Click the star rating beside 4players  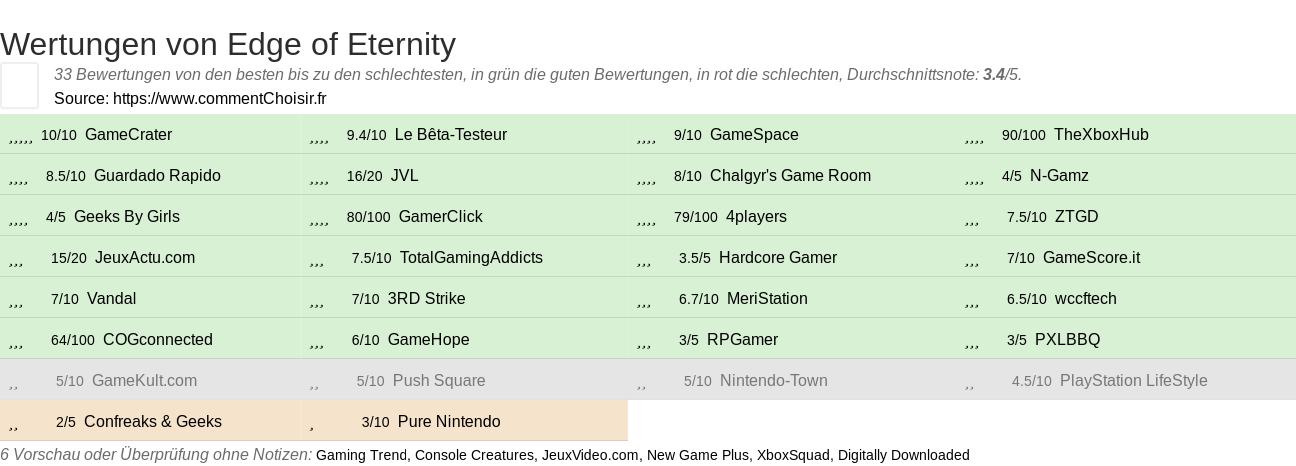tap(646, 220)
